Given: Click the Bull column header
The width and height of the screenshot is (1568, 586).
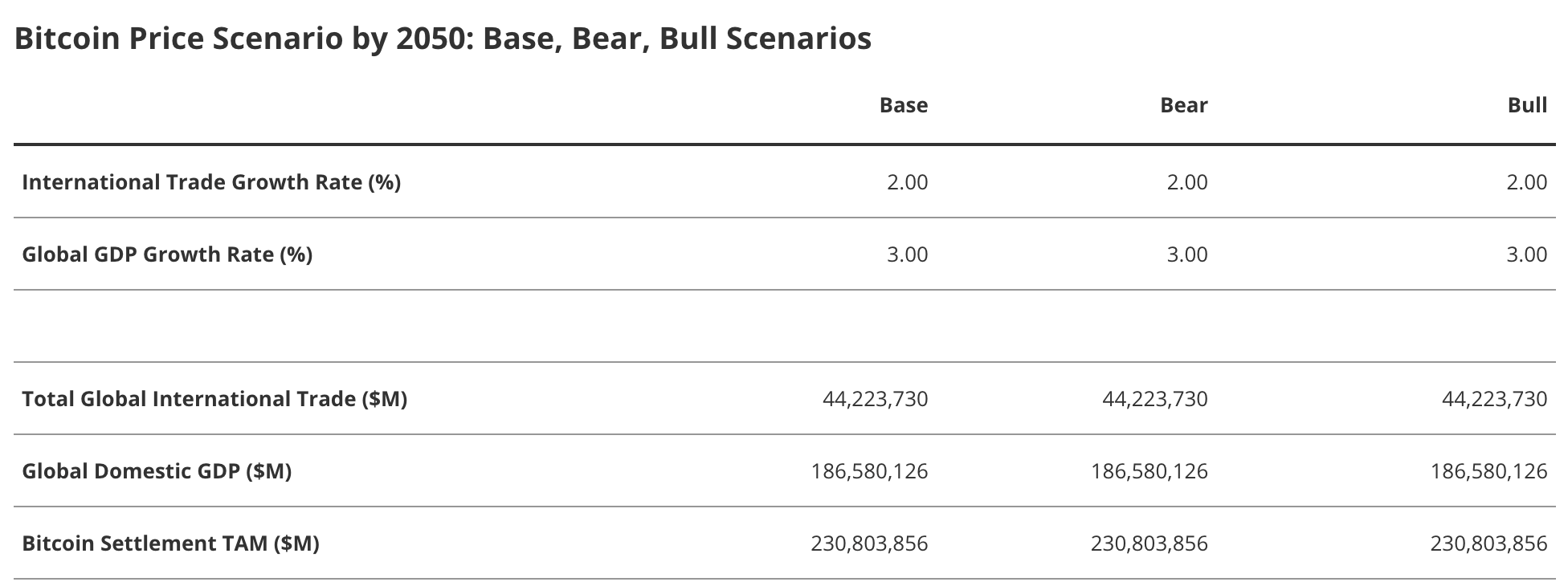Looking at the screenshot, I should (1527, 105).
